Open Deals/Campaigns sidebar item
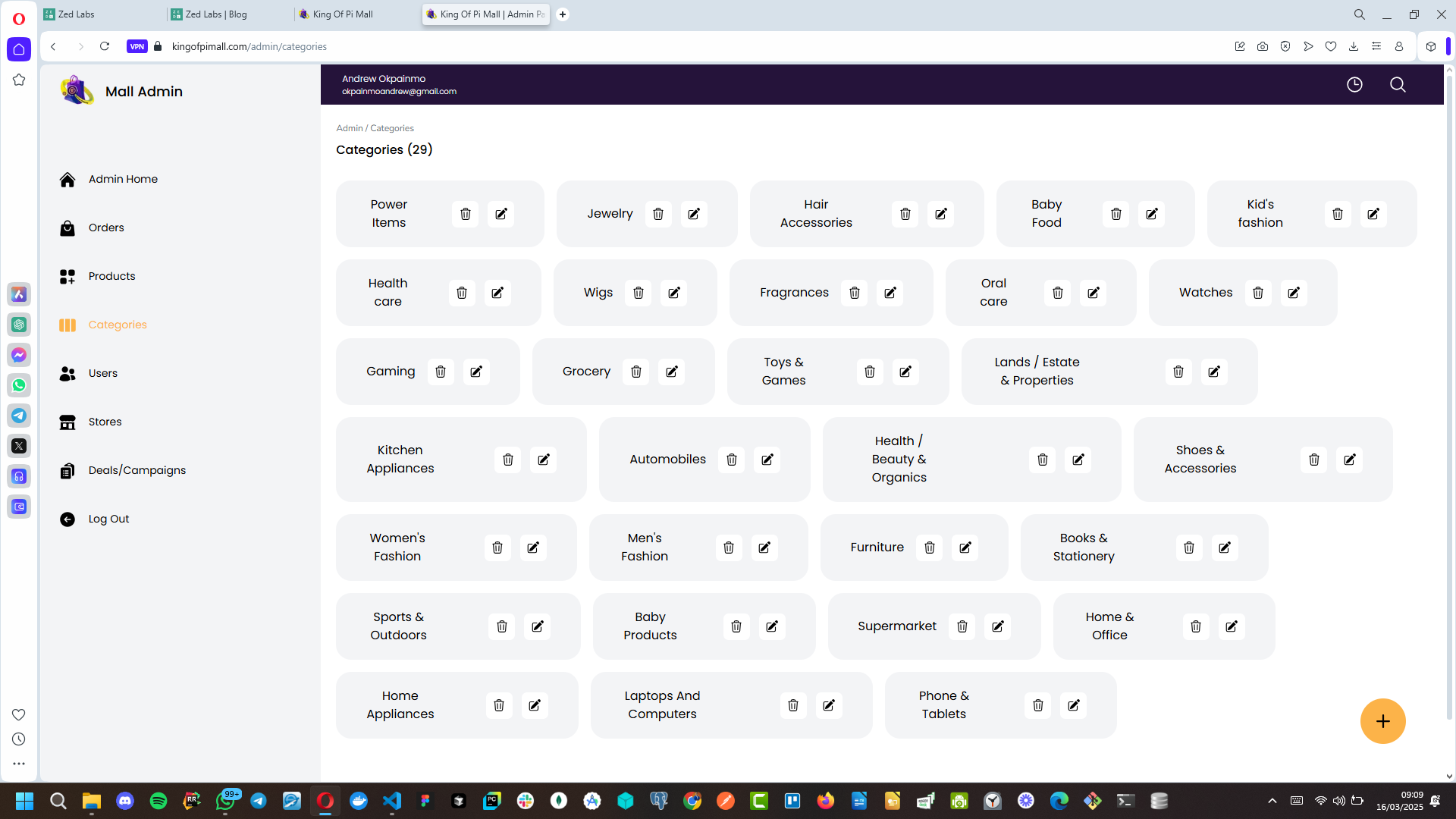This screenshot has height=819, width=1456. (x=136, y=470)
